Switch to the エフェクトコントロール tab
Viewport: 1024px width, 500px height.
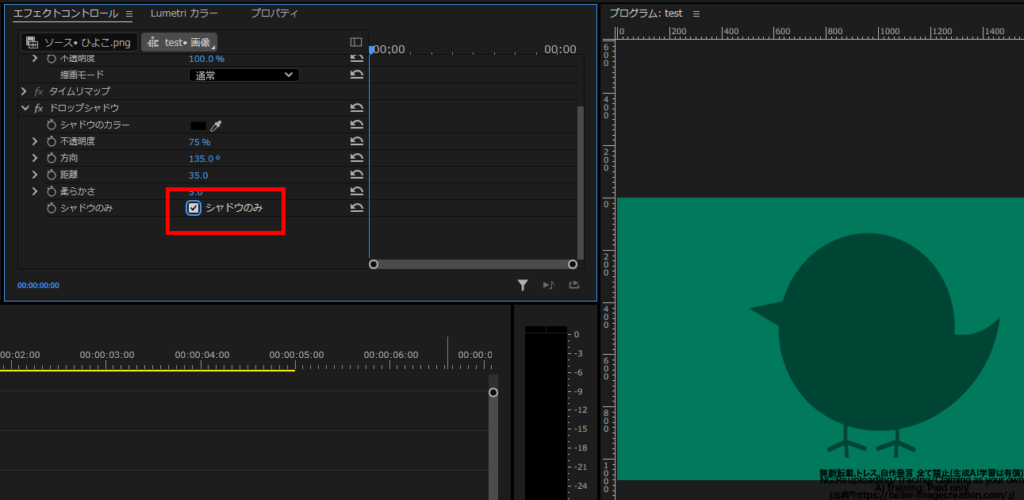click(66, 14)
